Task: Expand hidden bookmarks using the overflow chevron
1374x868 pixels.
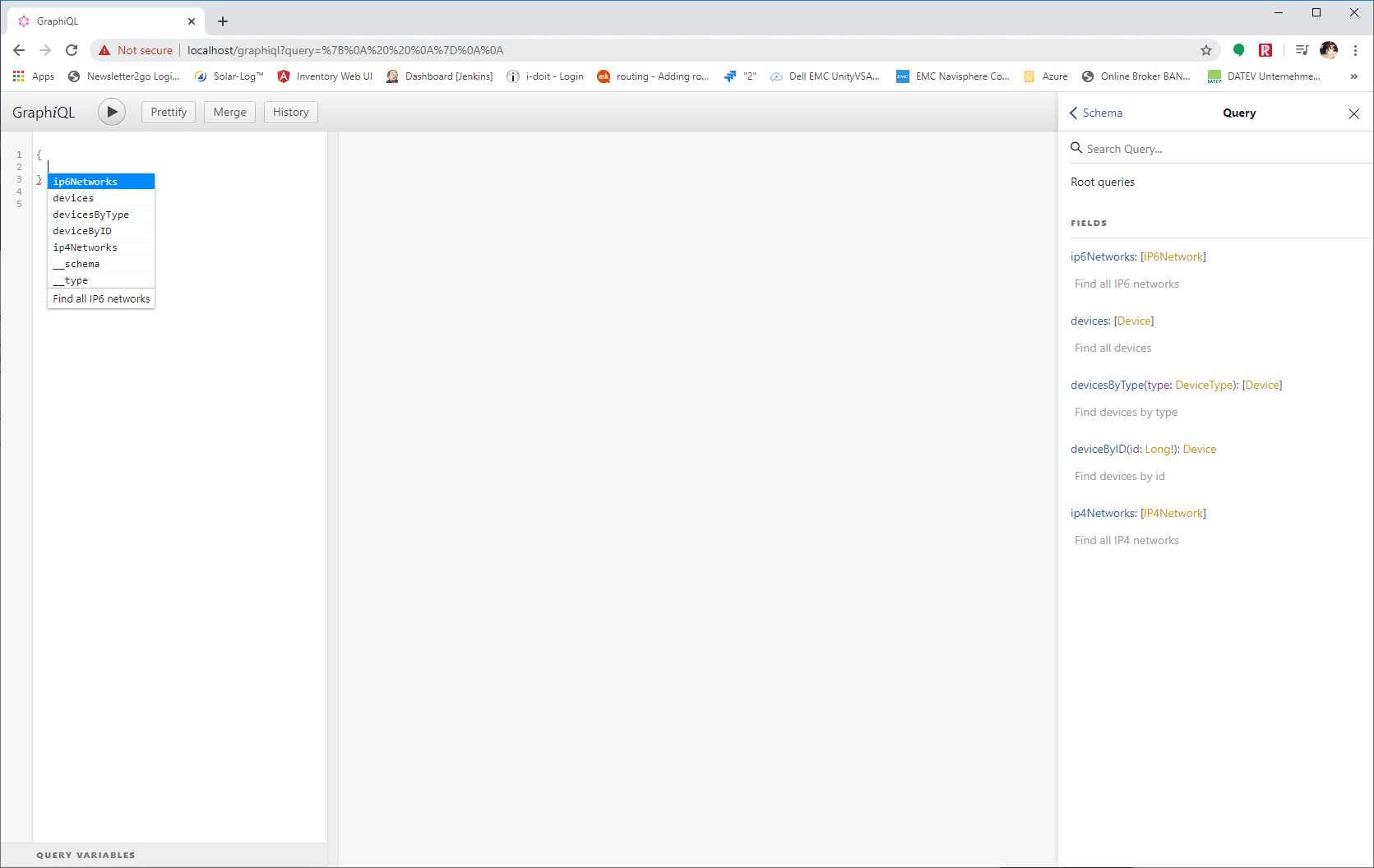Action: click(1353, 76)
